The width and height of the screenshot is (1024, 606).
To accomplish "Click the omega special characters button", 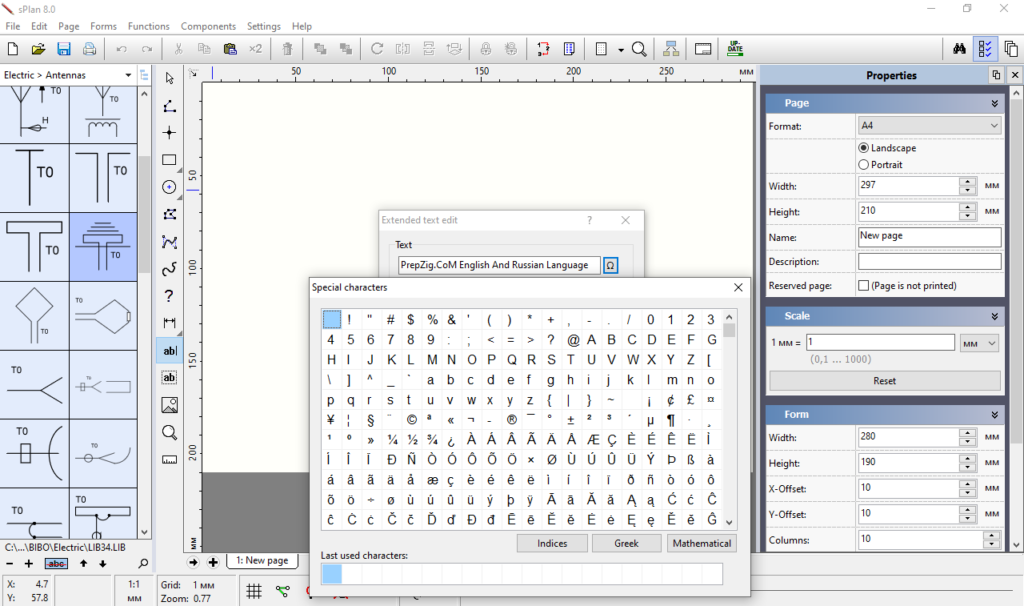I will pyautogui.click(x=612, y=265).
